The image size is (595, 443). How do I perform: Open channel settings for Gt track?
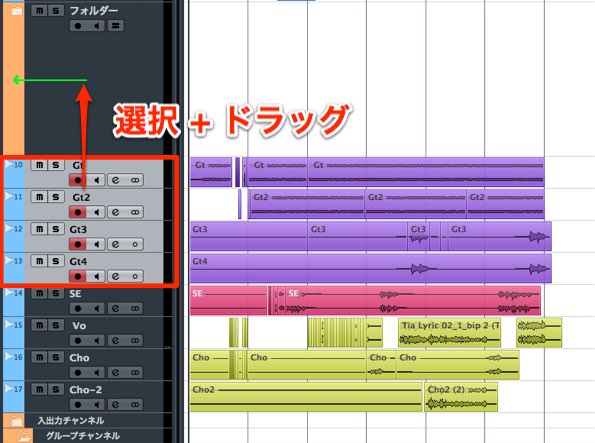116,180
